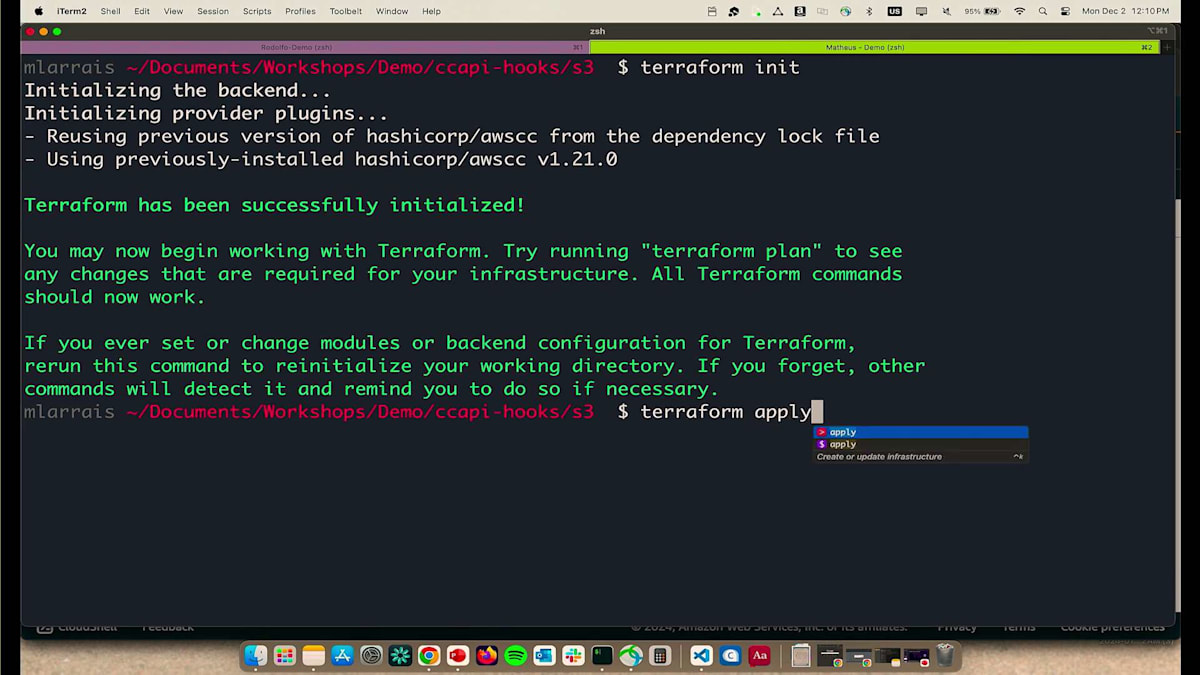1200x675 pixels.
Task: Add a new terminal tab with plus button
Action: (x=1167, y=47)
